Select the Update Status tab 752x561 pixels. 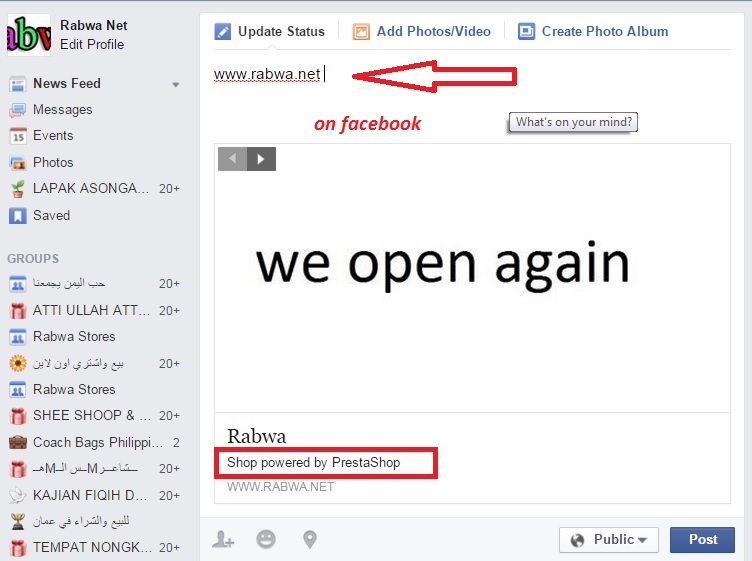click(270, 31)
